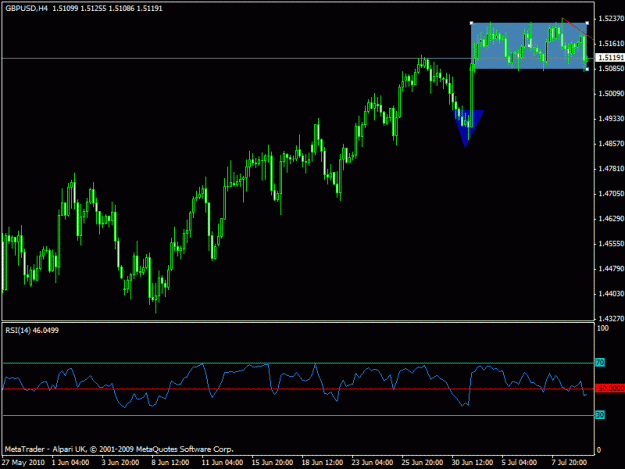This screenshot has width=625, height=469.
Task: Click the 3 Jun 20:00 time label
Action: 120,462
